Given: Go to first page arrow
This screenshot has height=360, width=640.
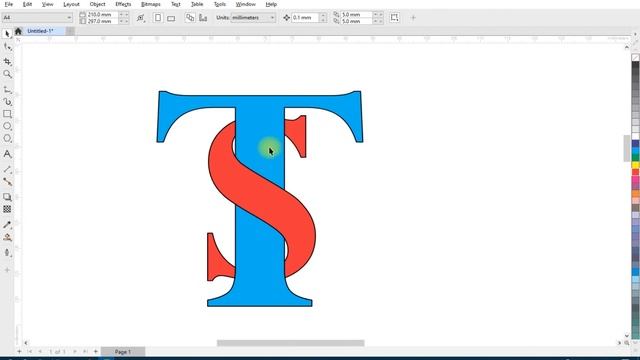Looking at the screenshot, I should pos(30,351).
